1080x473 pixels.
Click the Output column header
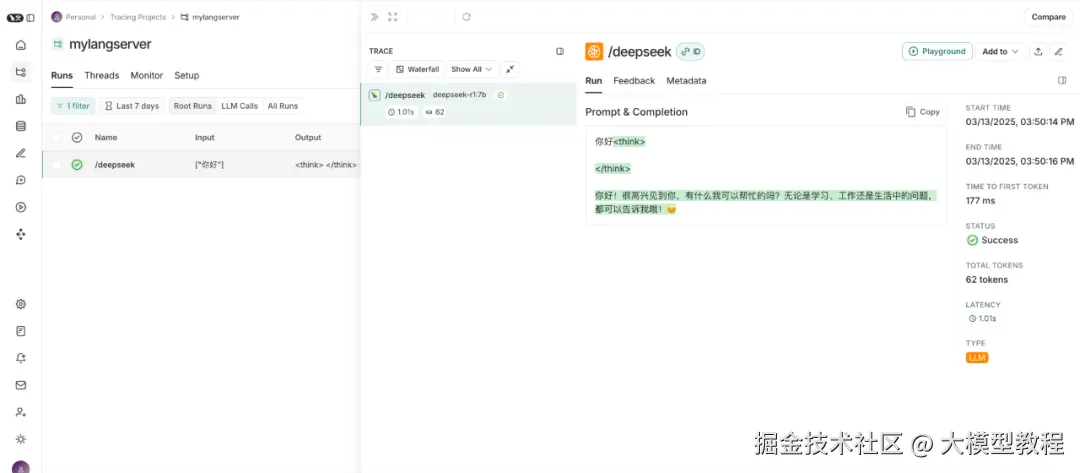[308, 137]
